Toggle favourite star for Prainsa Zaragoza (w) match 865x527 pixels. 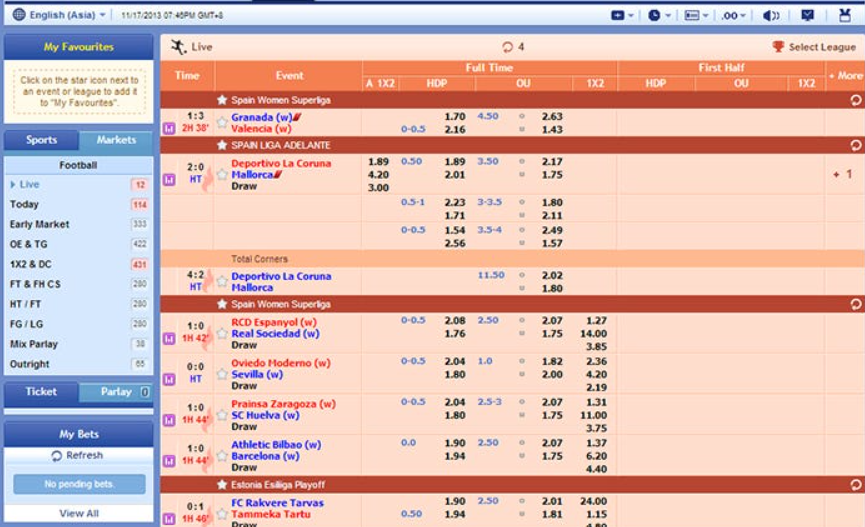[x=222, y=416]
